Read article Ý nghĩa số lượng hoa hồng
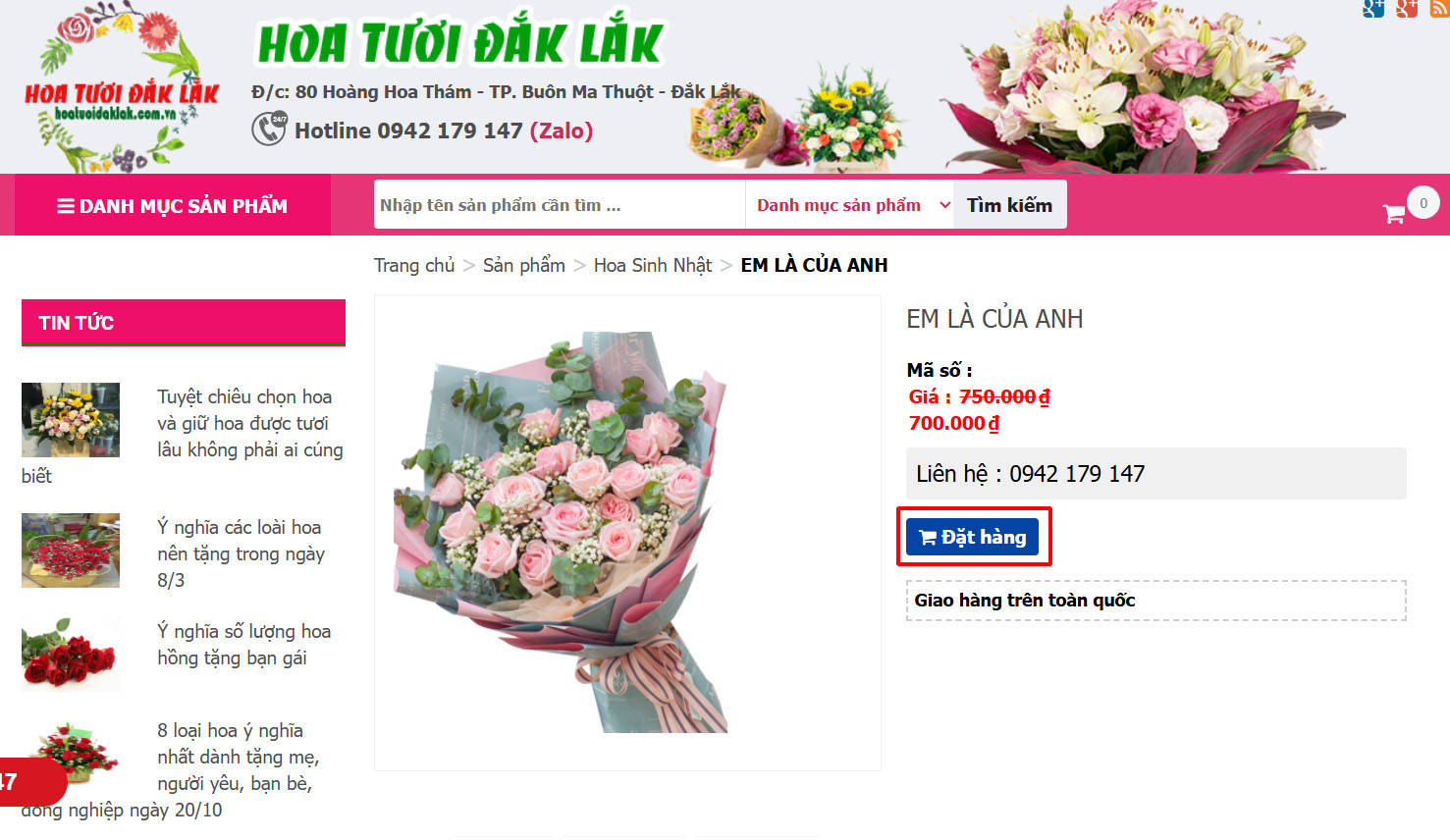The image size is (1450, 840). coord(243,645)
